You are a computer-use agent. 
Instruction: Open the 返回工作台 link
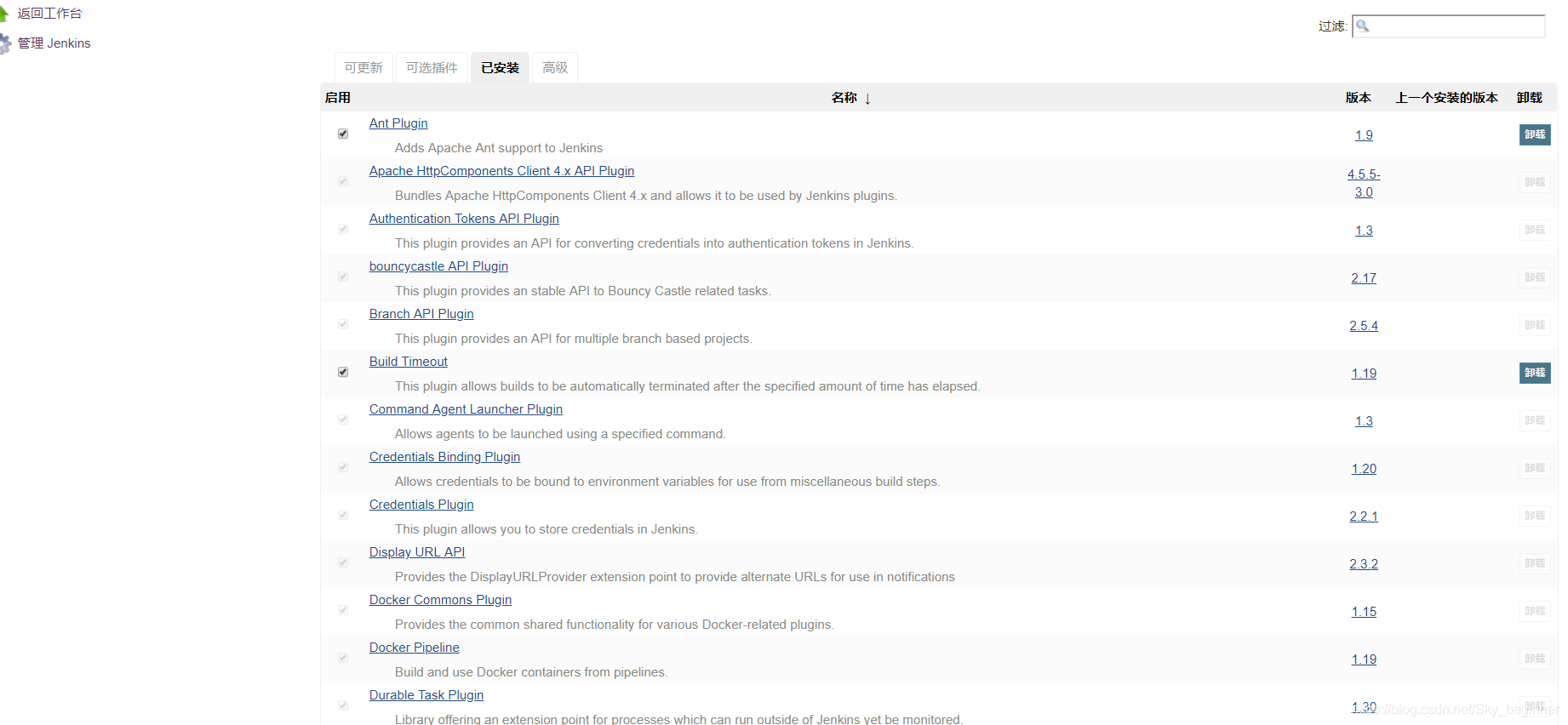(49, 14)
